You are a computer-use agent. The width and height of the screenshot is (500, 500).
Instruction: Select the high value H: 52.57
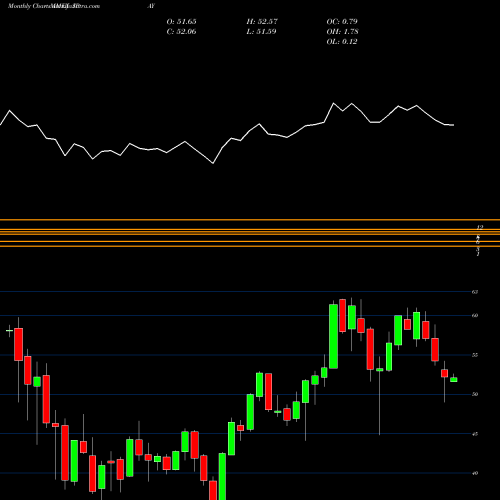pos(262,21)
